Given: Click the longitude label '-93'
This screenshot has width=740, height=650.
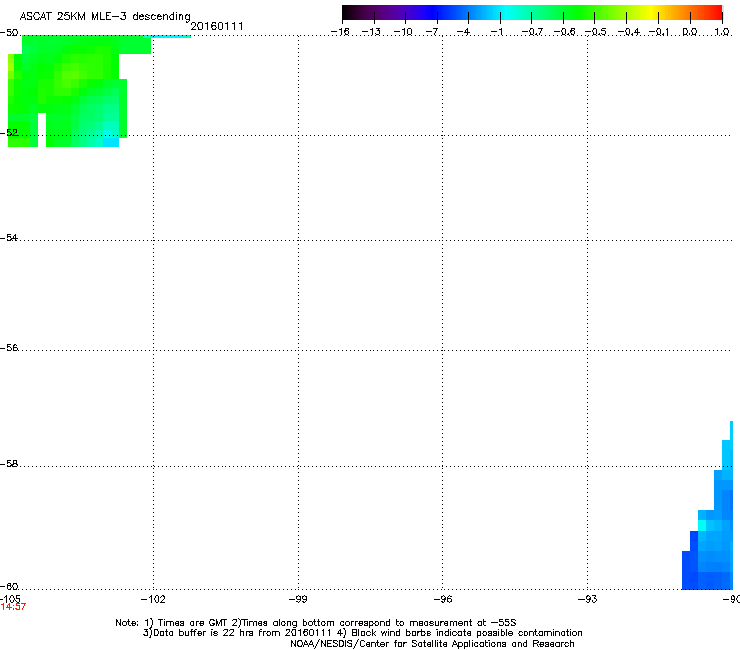Looking at the screenshot, I should [588, 599].
